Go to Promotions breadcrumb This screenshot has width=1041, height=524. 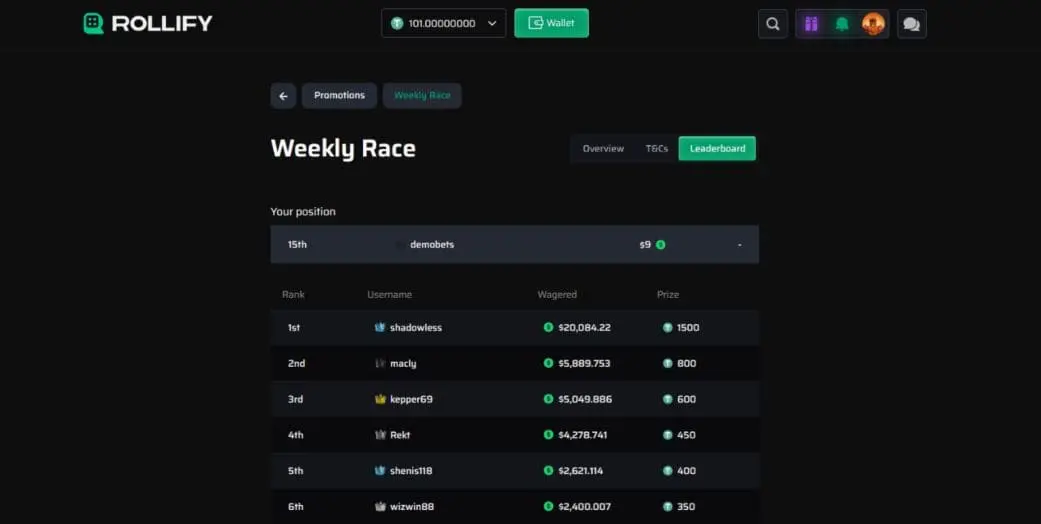pyautogui.click(x=339, y=96)
